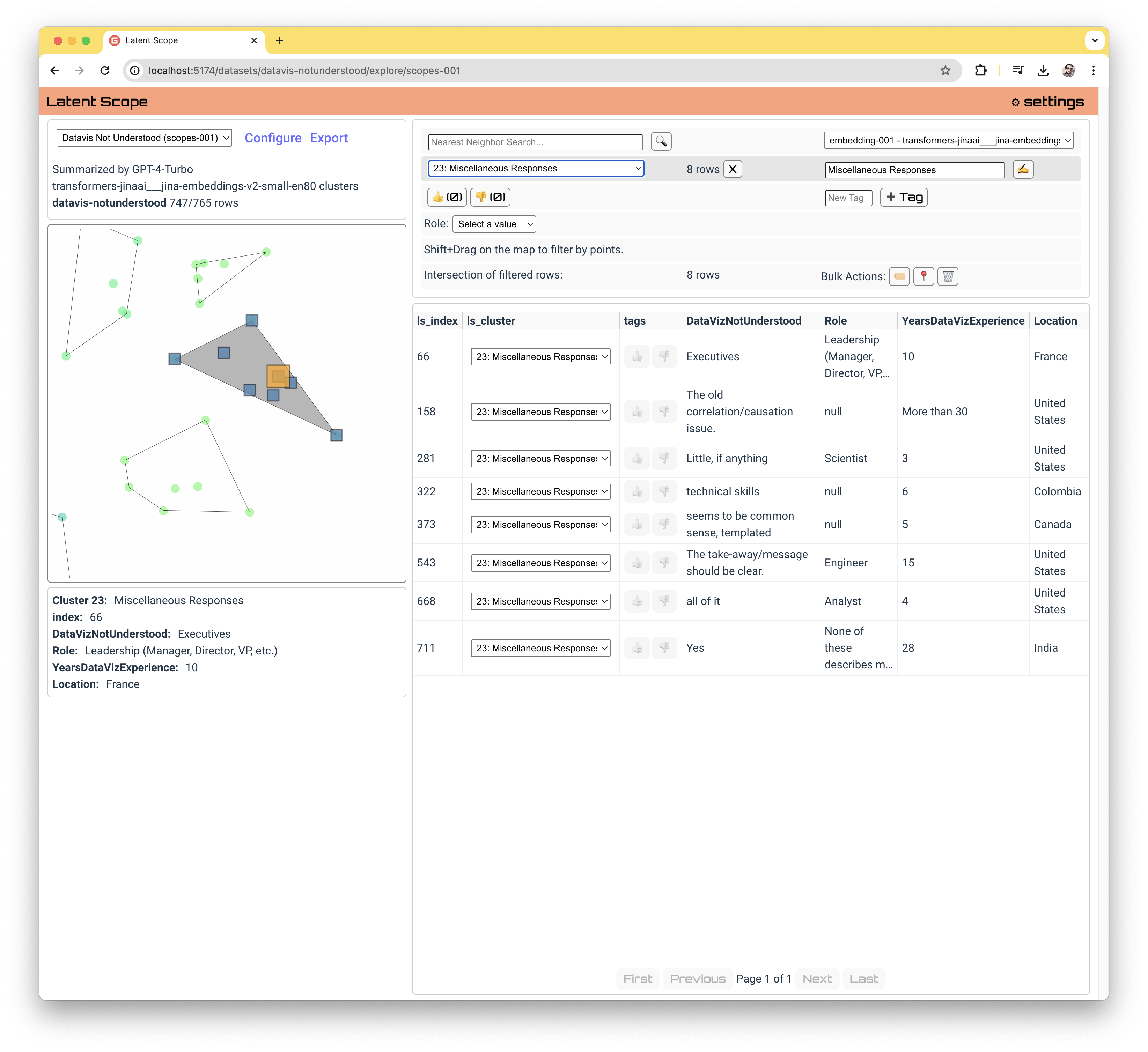Open the Configure link
The image size is (1148, 1052).
273,138
